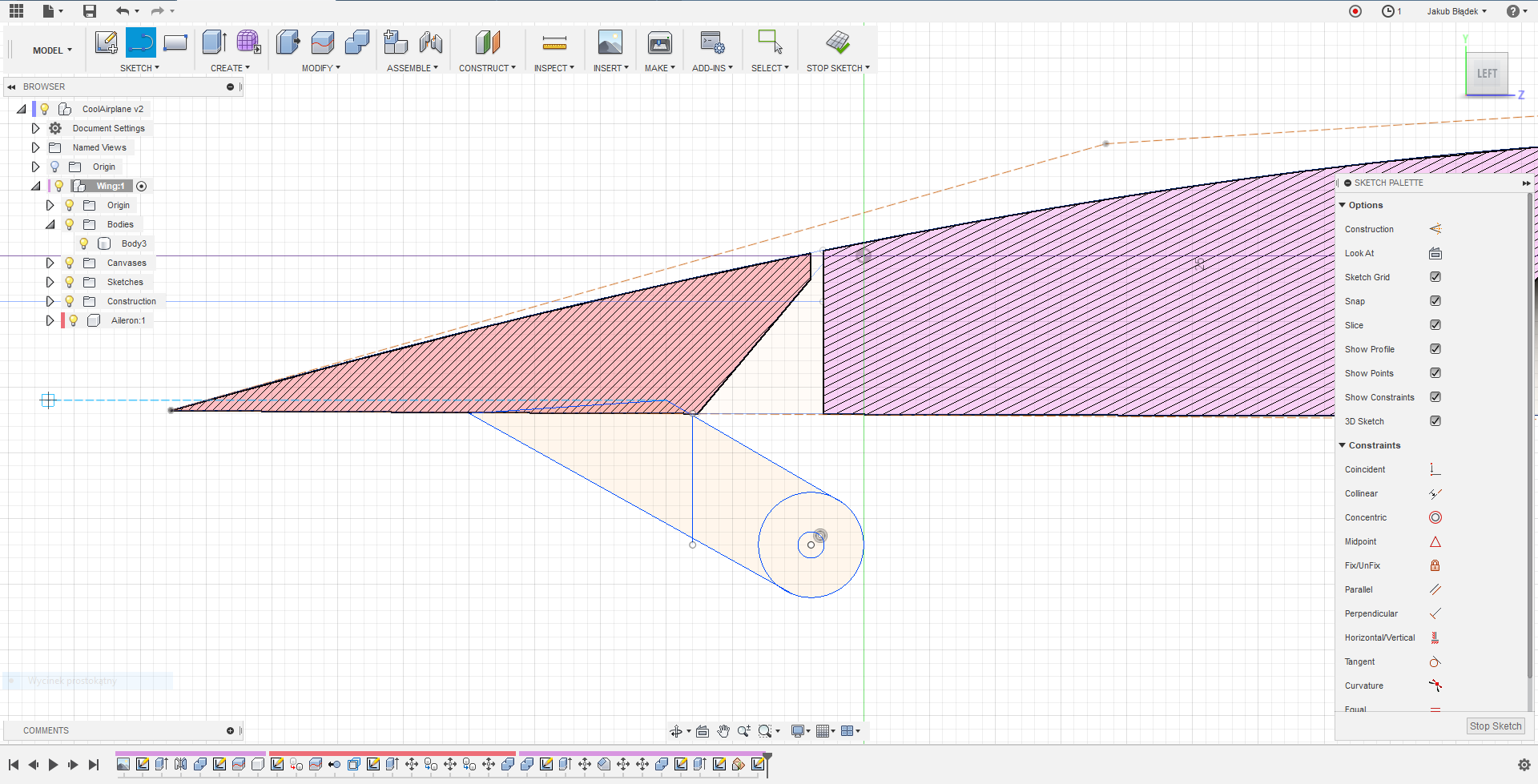Screen dimensions: 1538x784
Task: Click the Combine modify icon
Action: pos(357,42)
